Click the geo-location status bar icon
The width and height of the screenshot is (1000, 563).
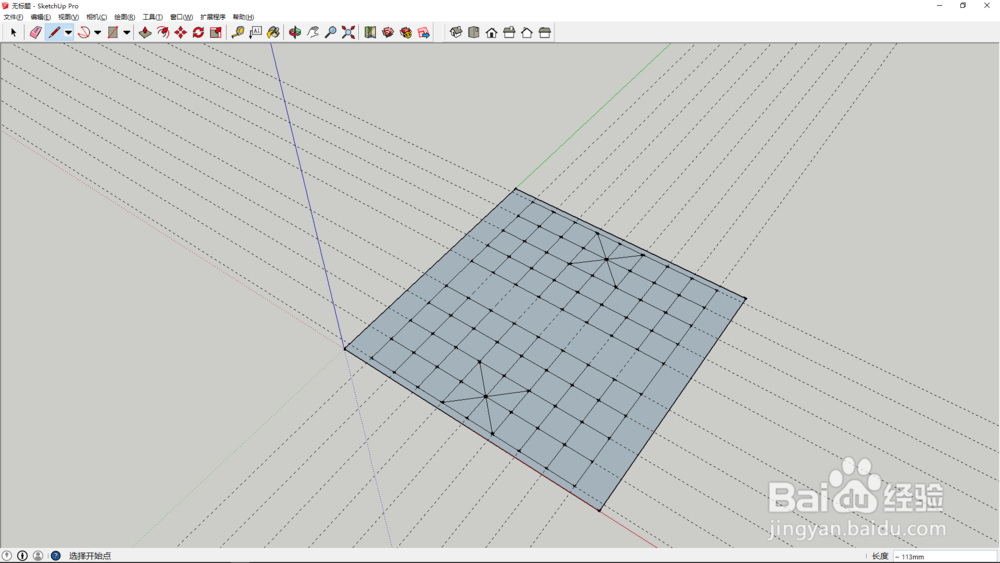pyautogui.click(x=7, y=556)
